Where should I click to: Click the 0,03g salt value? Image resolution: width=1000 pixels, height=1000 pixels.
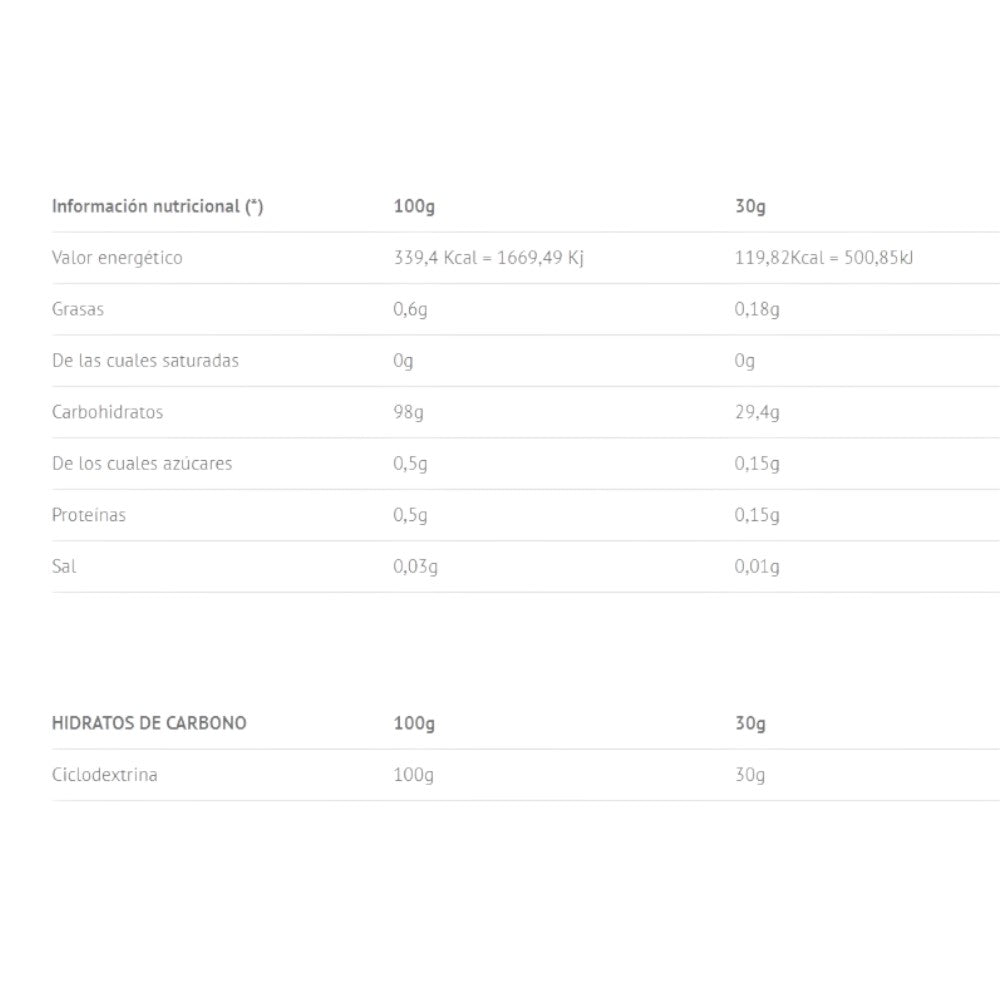pyautogui.click(x=415, y=568)
